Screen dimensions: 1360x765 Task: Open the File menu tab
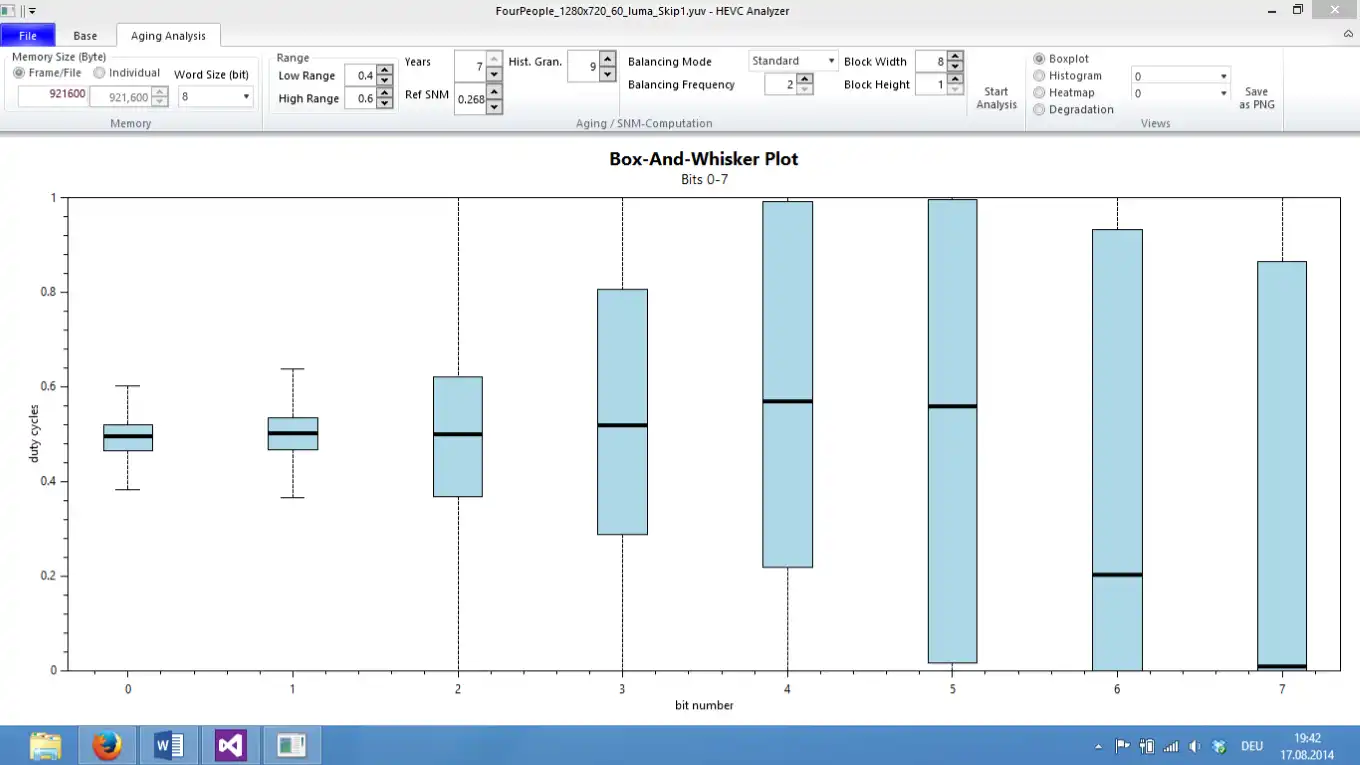tap(28, 36)
